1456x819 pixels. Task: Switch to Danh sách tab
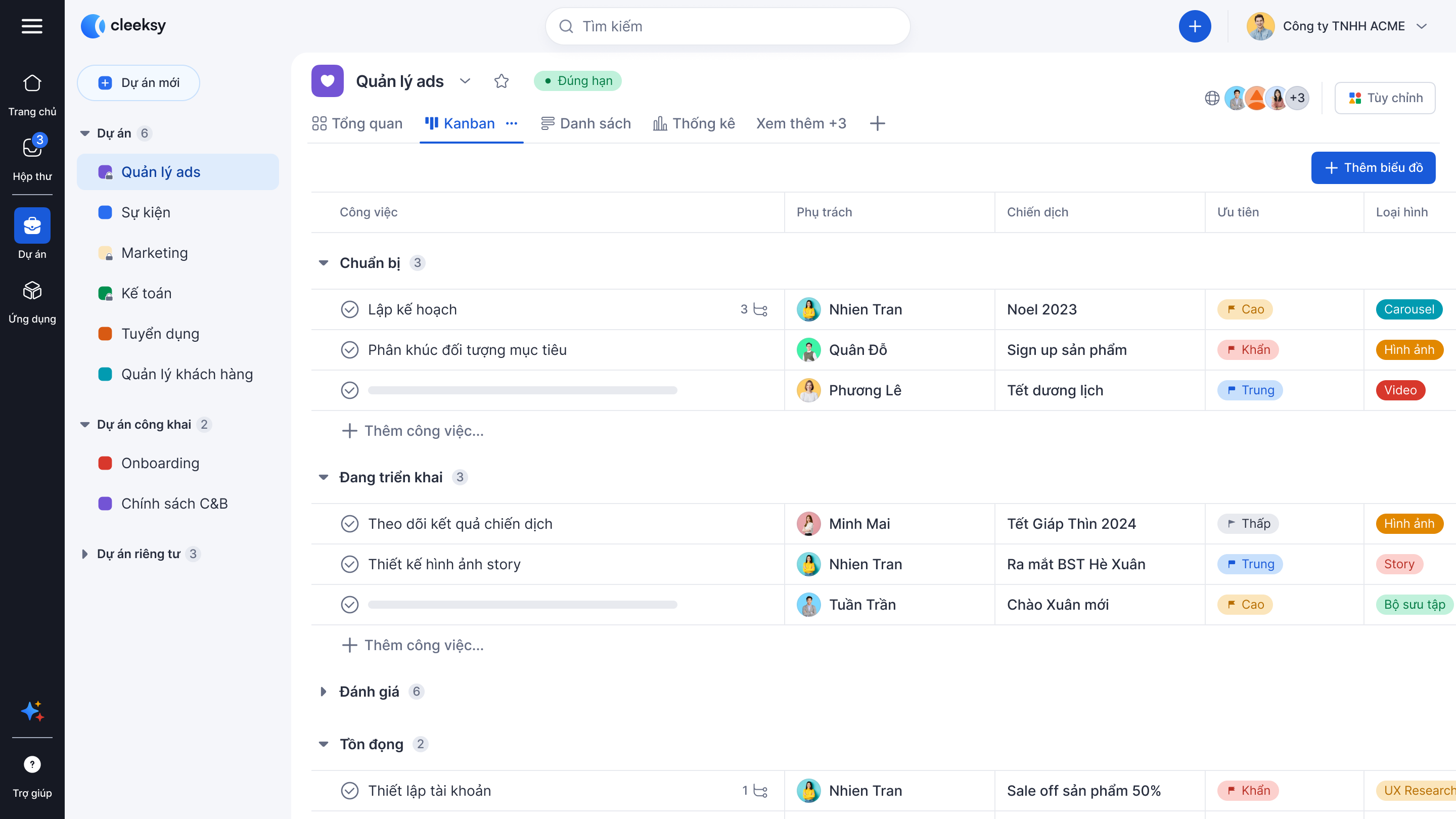point(585,123)
